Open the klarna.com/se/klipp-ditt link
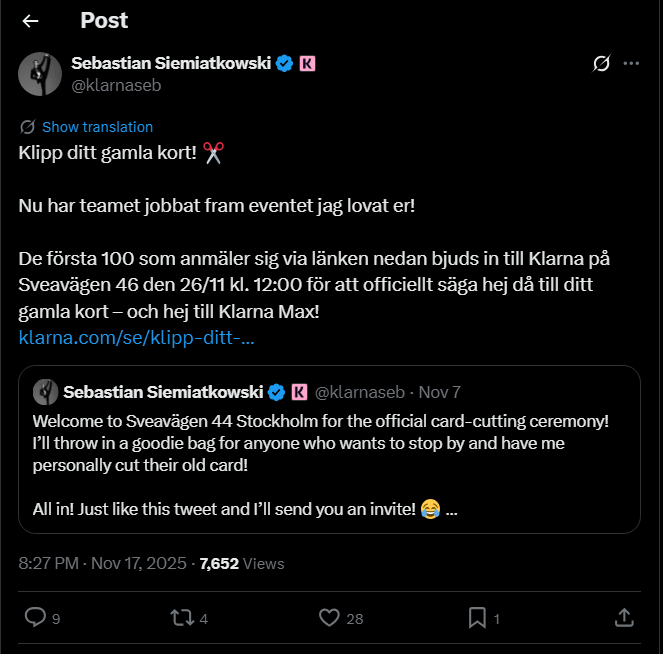The height and width of the screenshot is (654, 663). [137, 338]
